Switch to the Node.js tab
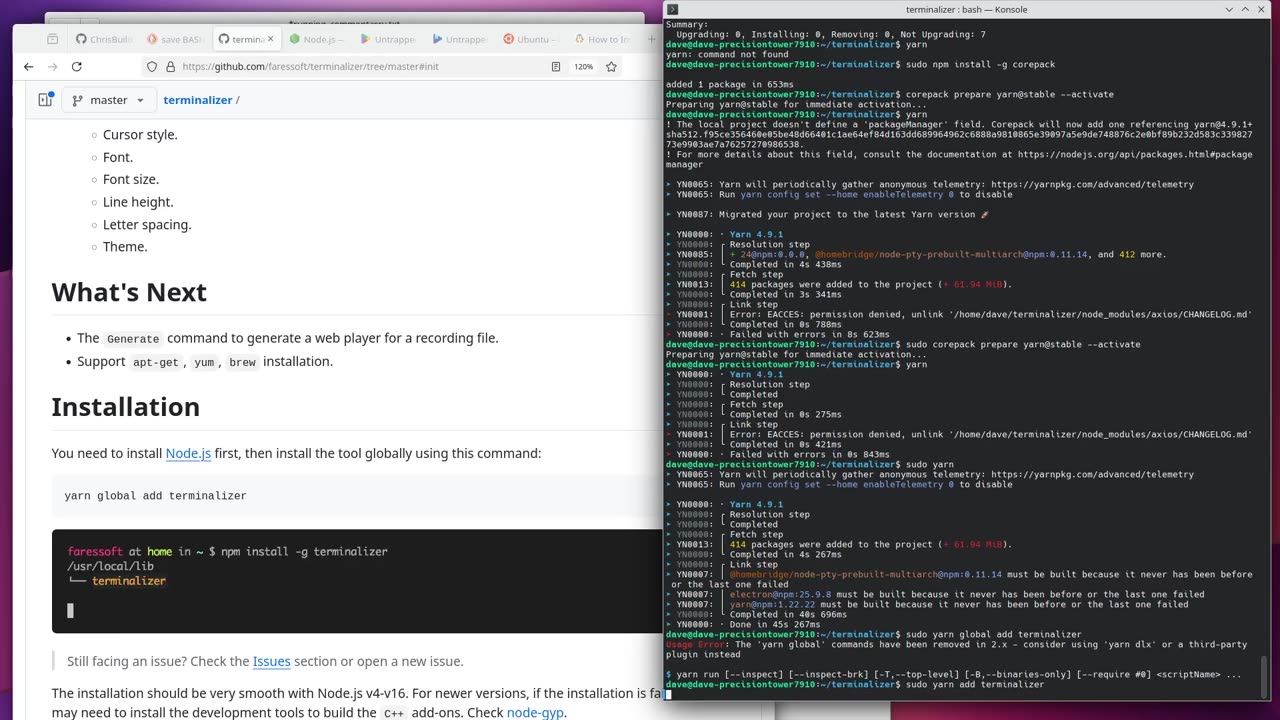This screenshot has height=720, width=1280. point(317,39)
